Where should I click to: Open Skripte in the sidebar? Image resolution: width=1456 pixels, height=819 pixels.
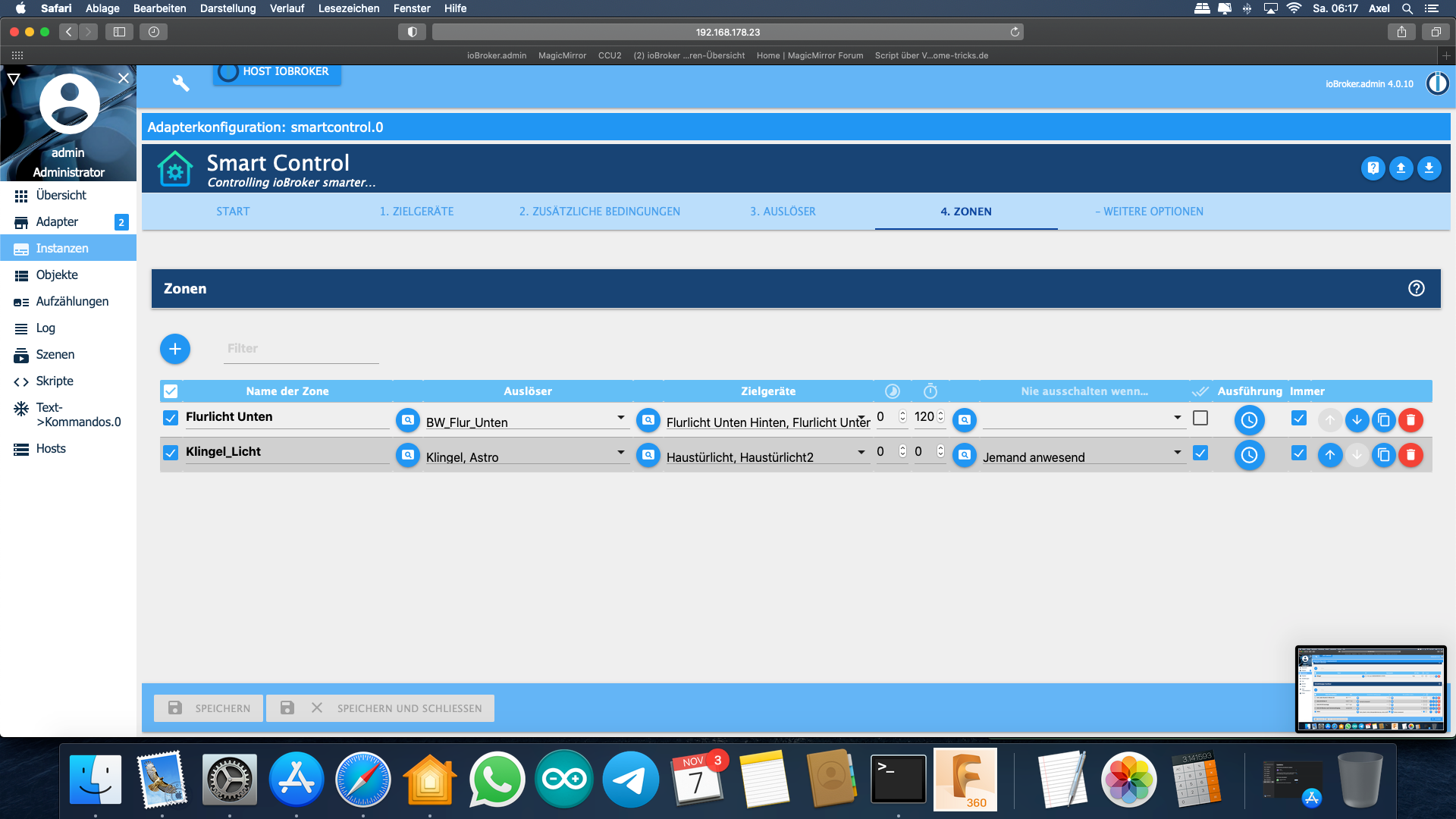(55, 381)
